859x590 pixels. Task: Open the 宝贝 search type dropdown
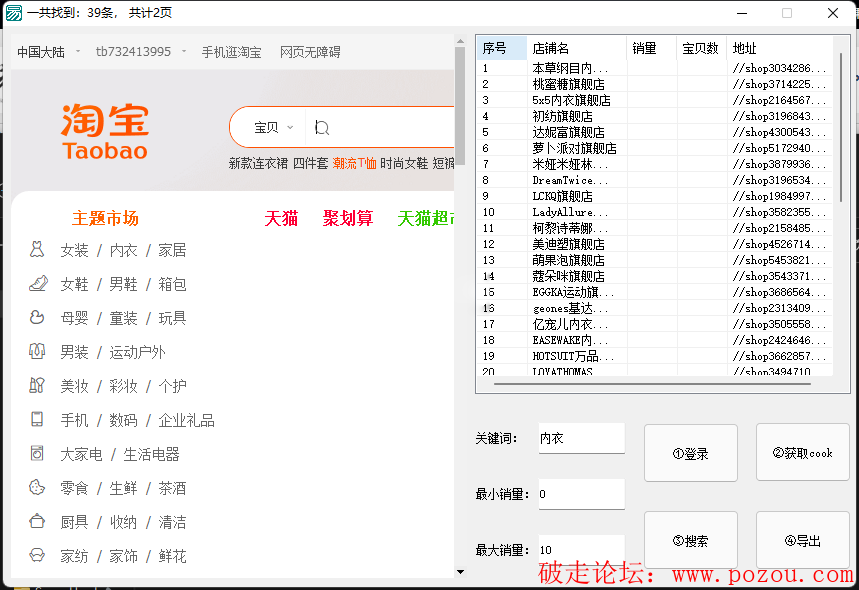click(x=274, y=128)
